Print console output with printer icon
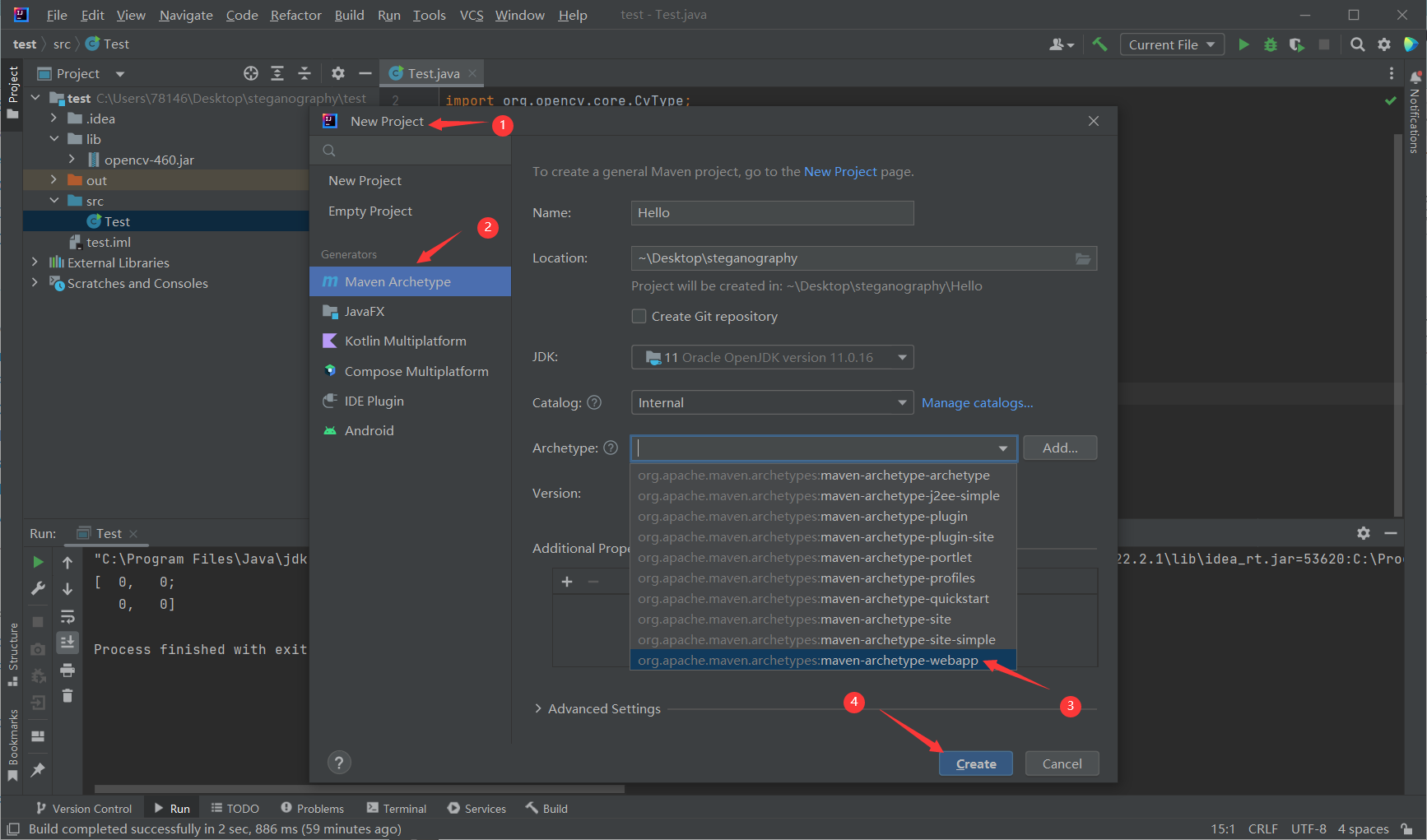 click(x=67, y=670)
